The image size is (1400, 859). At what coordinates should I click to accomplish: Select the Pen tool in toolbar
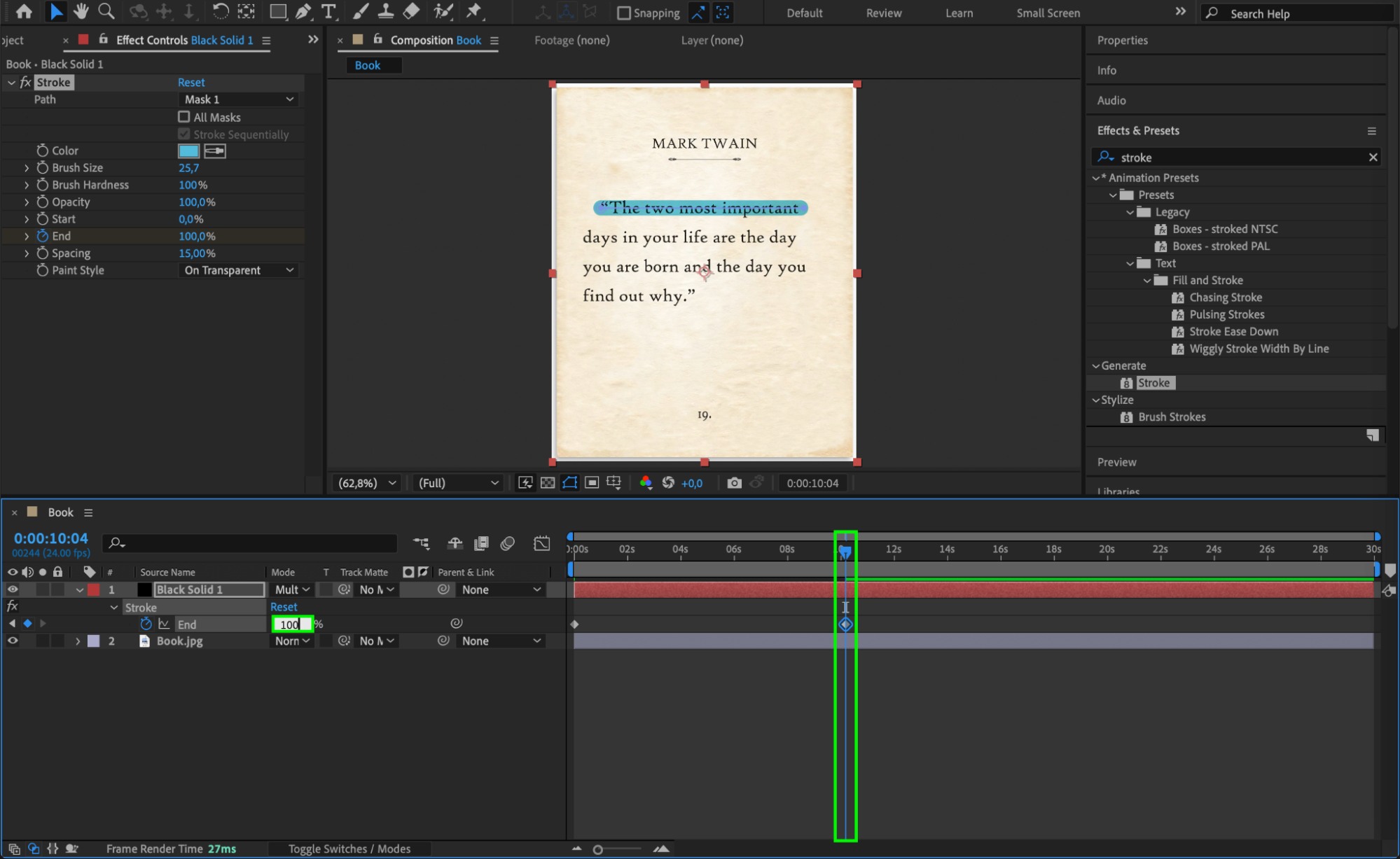point(303,11)
